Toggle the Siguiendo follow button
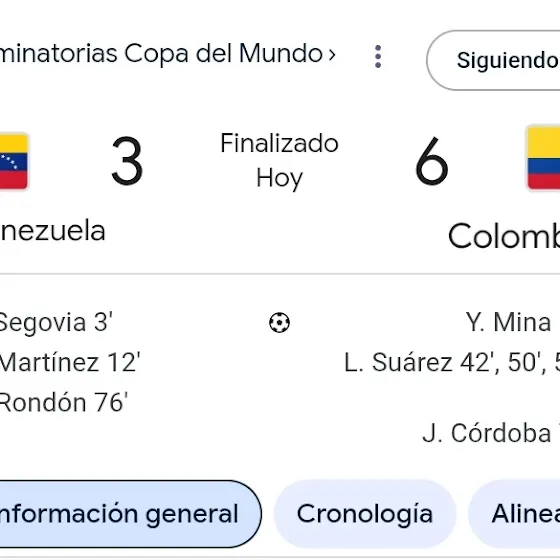The width and height of the screenshot is (560, 560). point(493,60)
